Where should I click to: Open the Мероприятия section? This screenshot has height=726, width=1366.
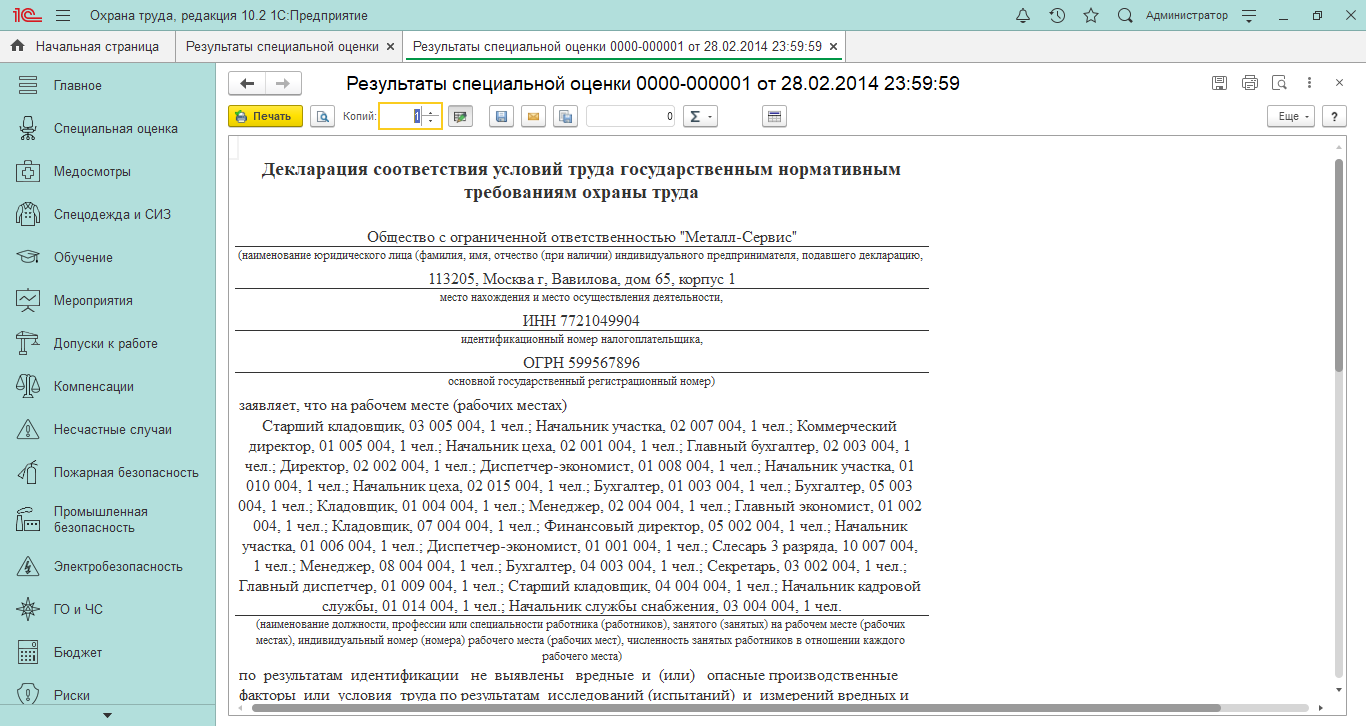pyautogui.click(x=108, y=301)
